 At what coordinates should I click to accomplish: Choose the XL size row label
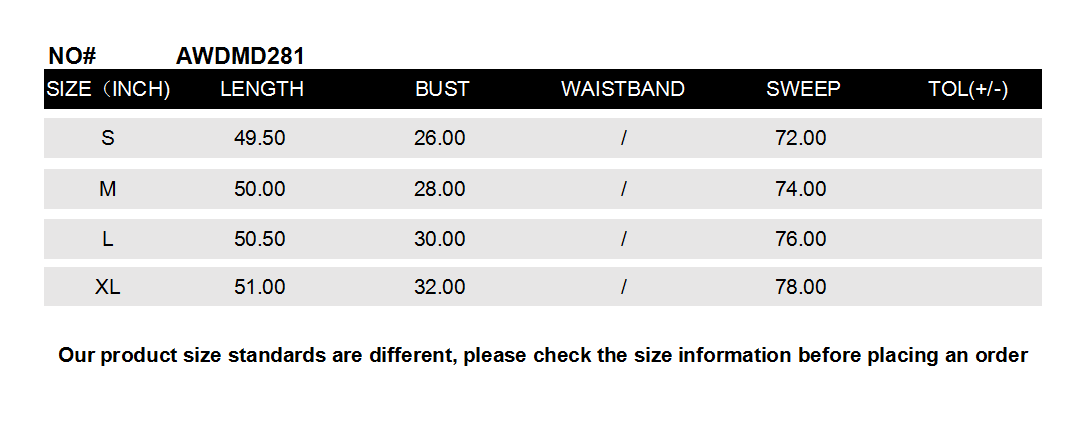pyautogui.click(x=108, y=287)
